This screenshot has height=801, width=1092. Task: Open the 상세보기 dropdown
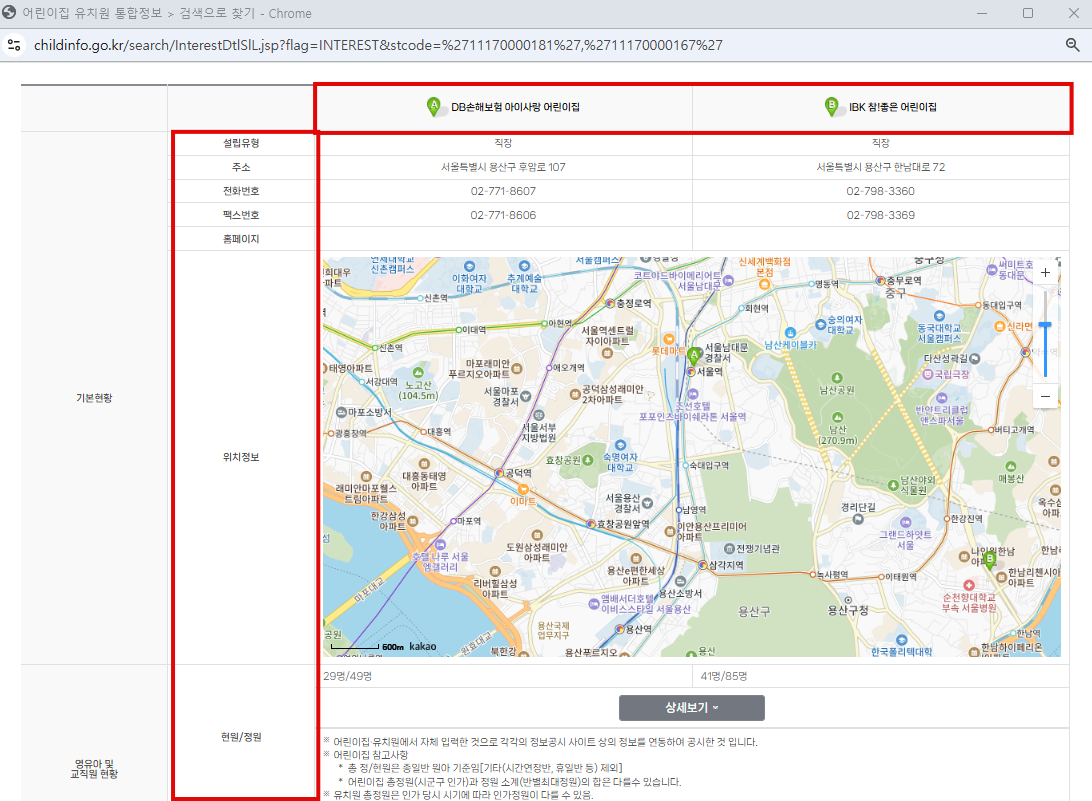[691, 707]
